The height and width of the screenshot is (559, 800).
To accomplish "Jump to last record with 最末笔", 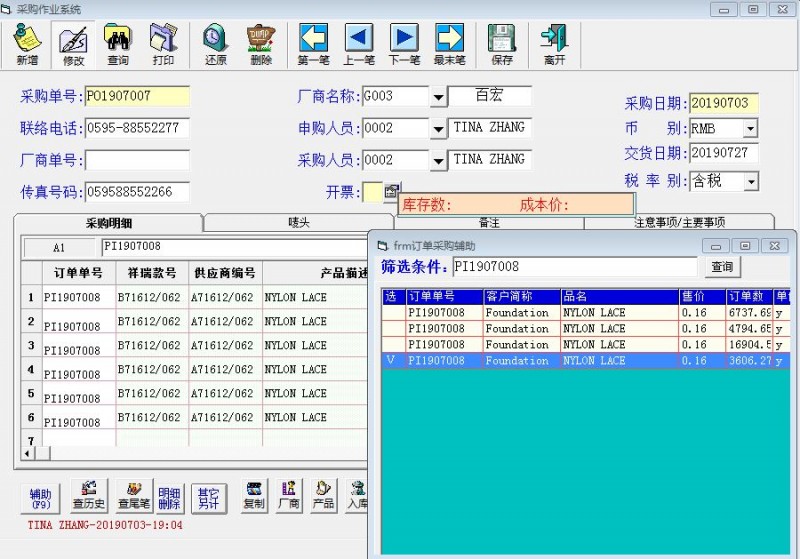I will pos(449,45).
